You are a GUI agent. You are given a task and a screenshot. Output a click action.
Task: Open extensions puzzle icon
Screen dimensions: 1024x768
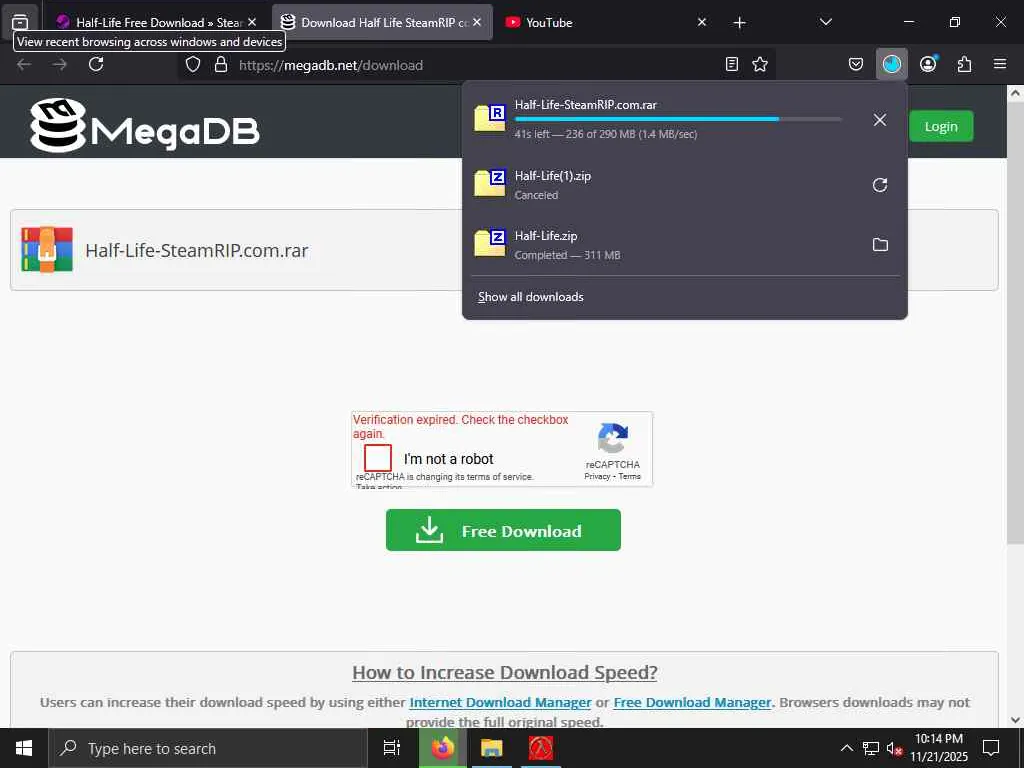(x=965, y=65)
